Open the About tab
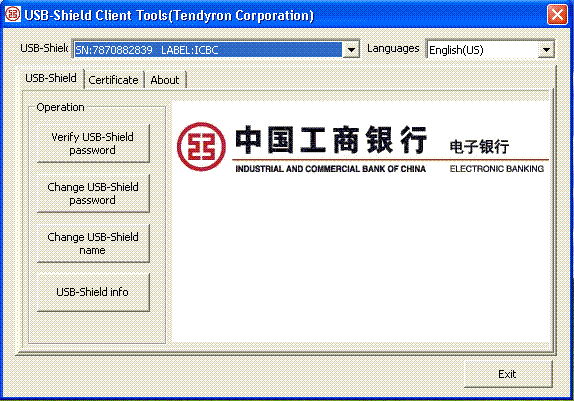Screen dimensions: 574x401 [x=165, y=80]
